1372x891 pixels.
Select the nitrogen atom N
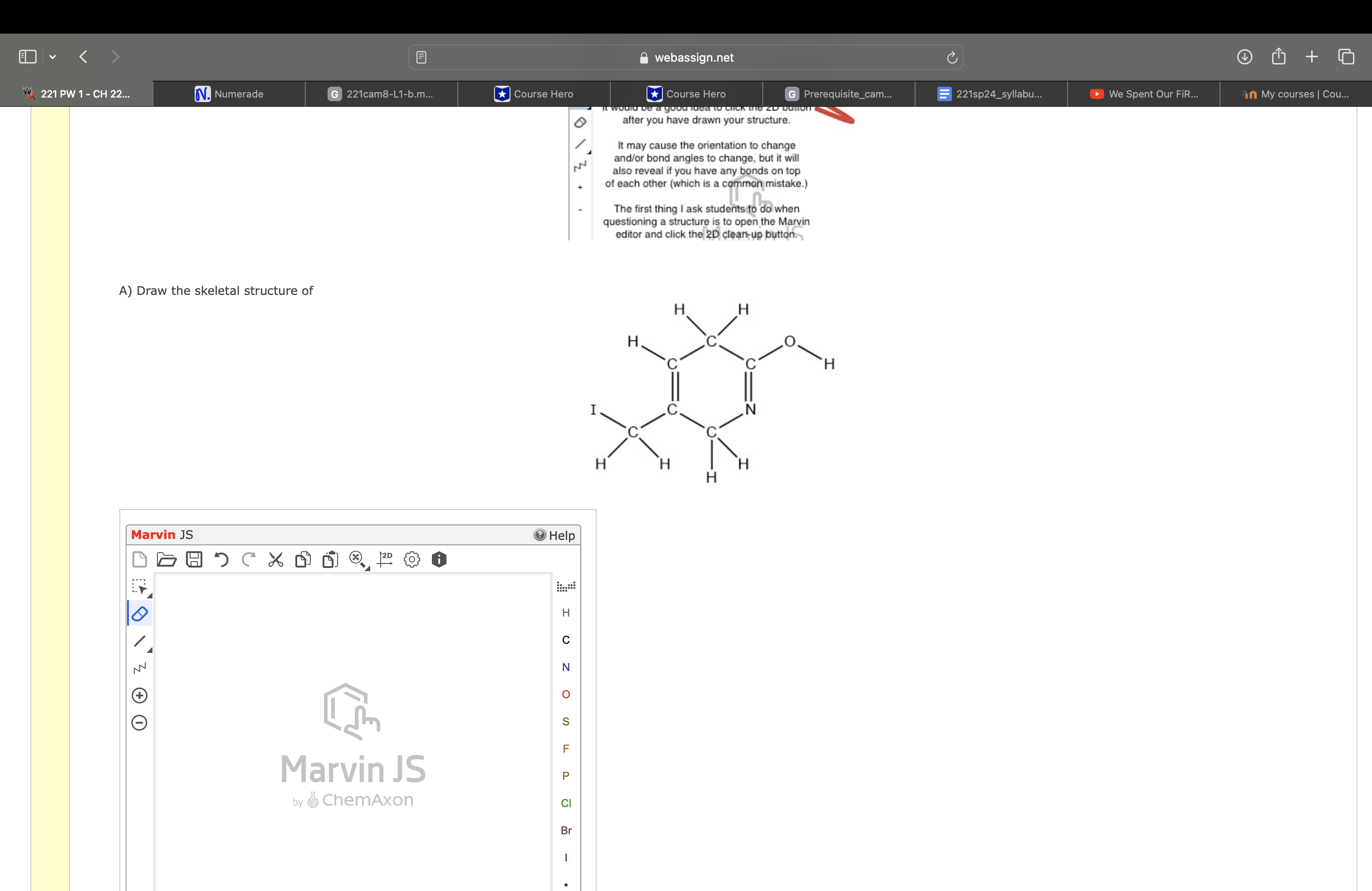click(566, 667)
